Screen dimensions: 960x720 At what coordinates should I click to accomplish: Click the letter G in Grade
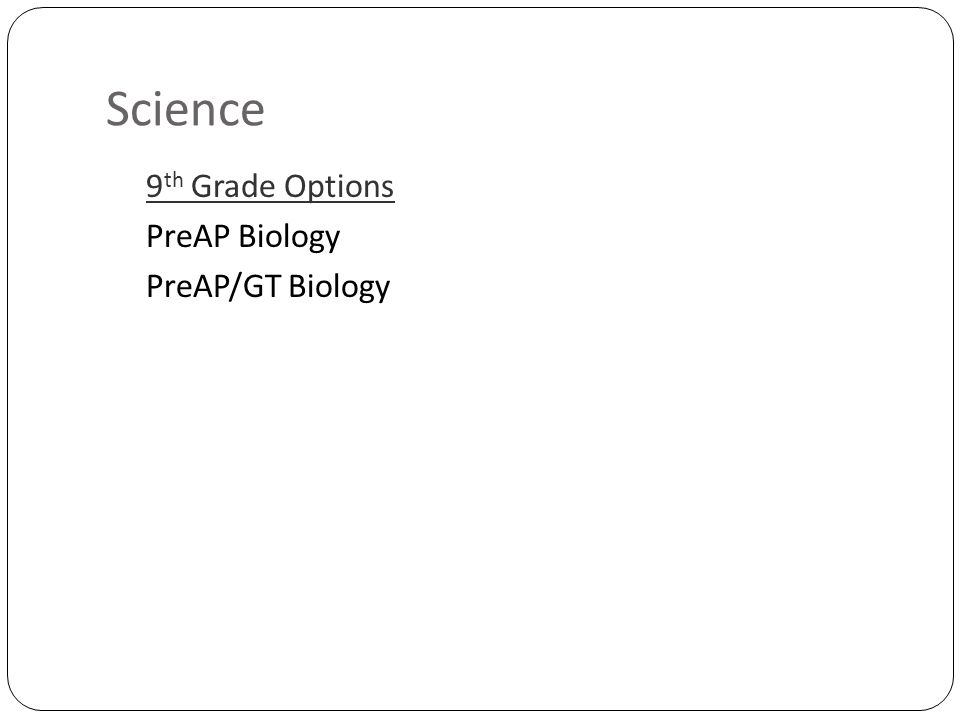click(203, 187)
